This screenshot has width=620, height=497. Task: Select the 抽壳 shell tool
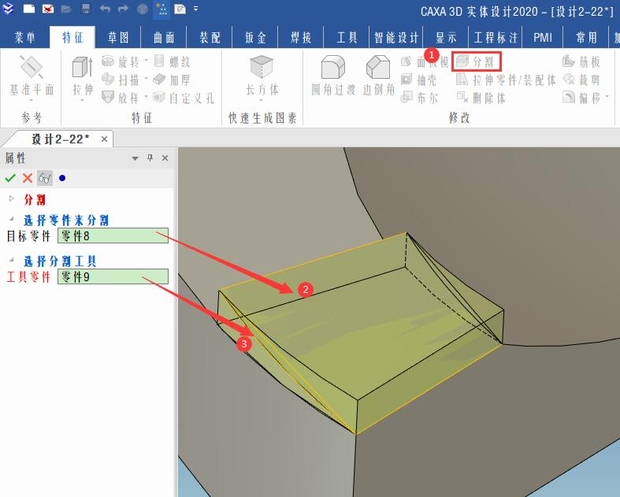click(x=419, y=80)
